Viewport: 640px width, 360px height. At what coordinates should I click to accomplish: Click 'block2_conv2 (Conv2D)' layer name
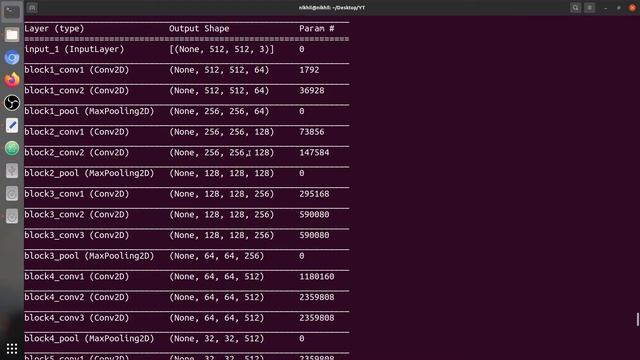coord(77,153)
